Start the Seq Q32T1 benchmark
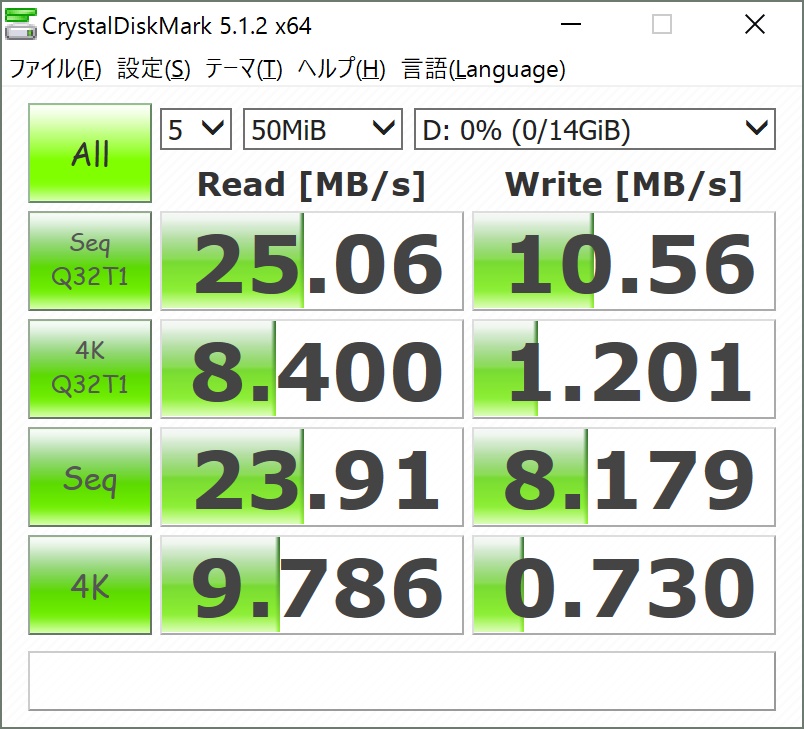This screenshot has height=729, width=804. point(90,260)
